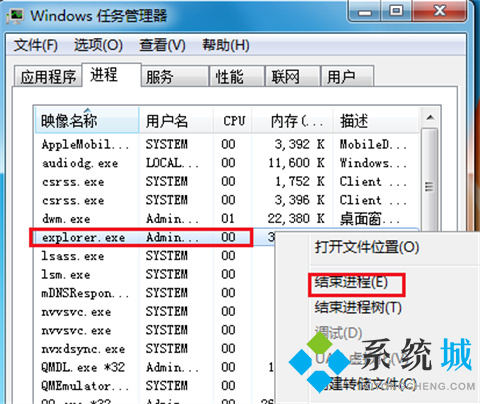Viewport: 480px width, 404px height.
Task: Choose 结束进程(E) in context menu
Action: 351,282
